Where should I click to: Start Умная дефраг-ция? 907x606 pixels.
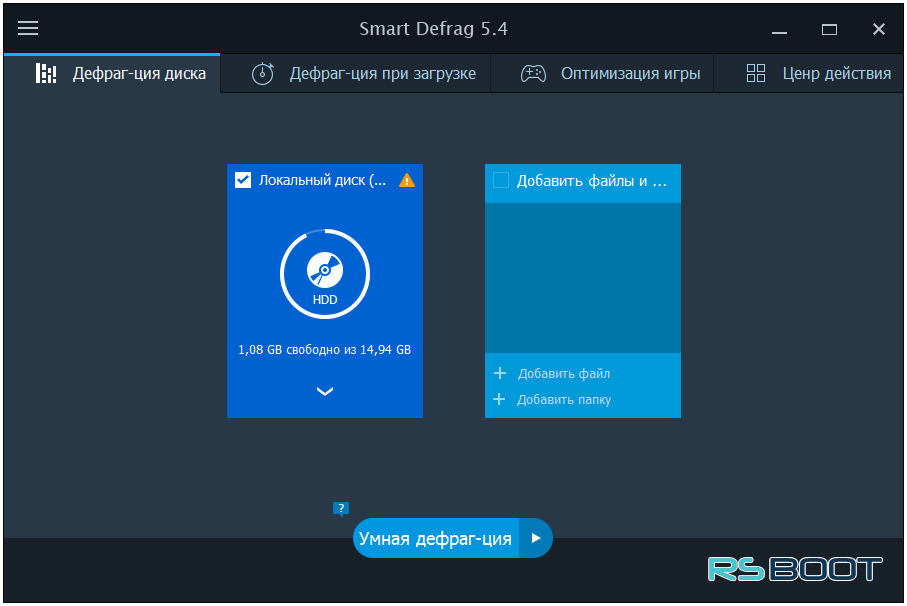(x=435, y=539)
